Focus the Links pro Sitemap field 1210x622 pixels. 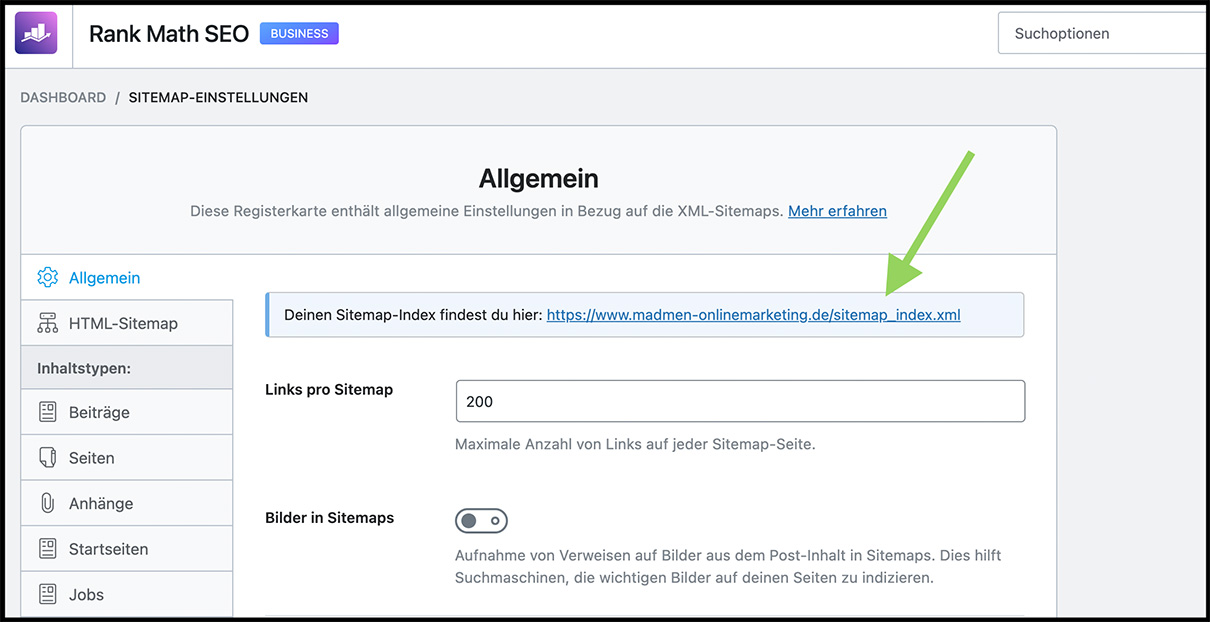740,401
